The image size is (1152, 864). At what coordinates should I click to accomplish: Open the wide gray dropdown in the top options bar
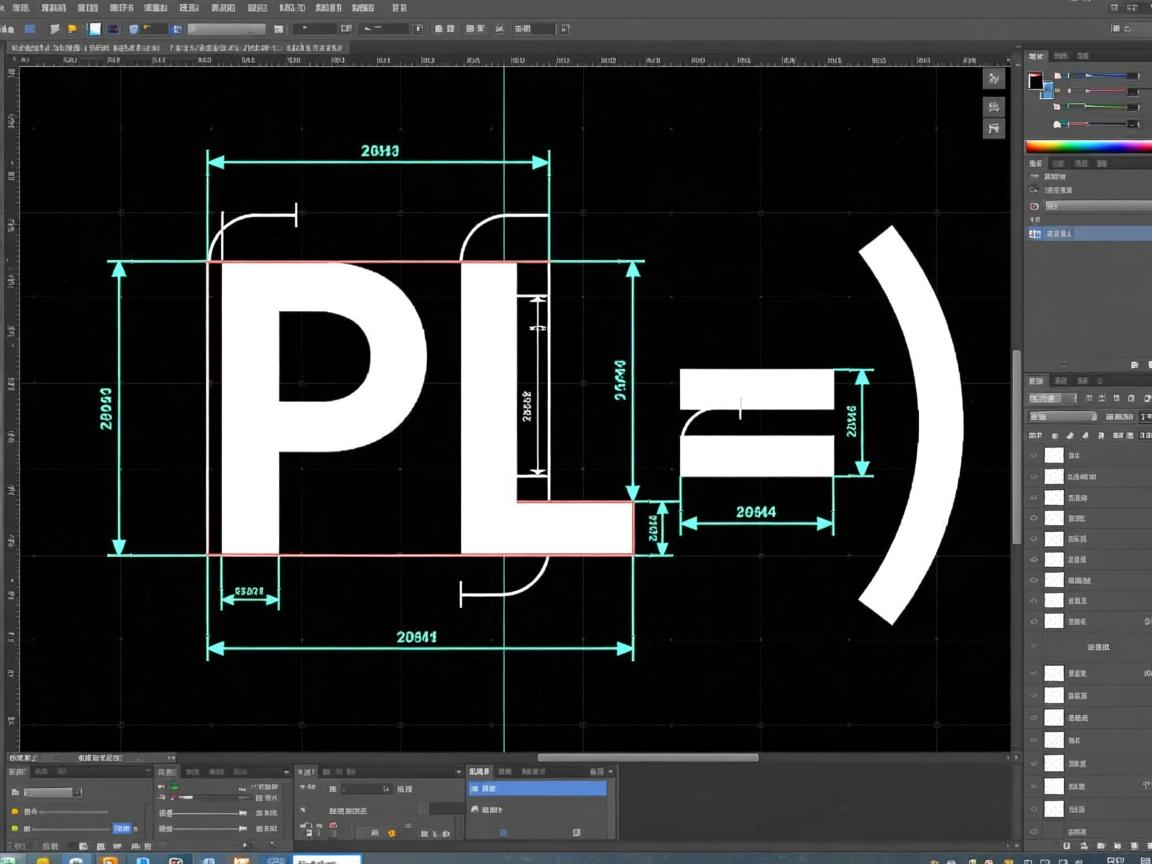pyautogui.click(x=227, y=30)
